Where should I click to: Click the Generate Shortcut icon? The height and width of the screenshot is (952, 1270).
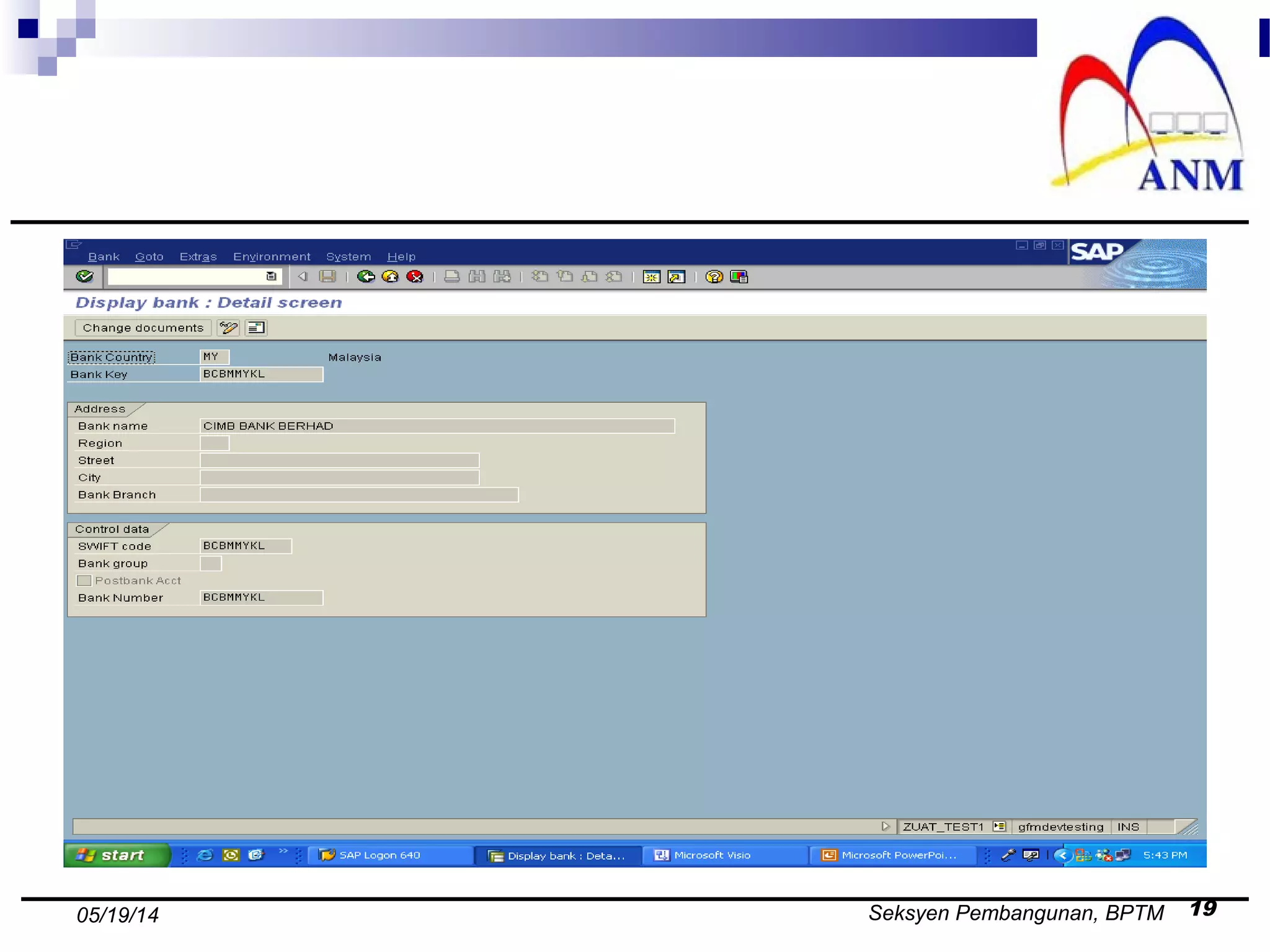click(676, 277)
